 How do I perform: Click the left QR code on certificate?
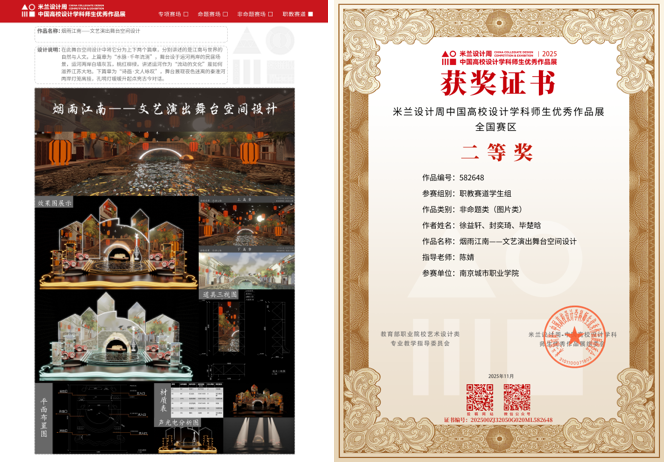[x=480, y=398]
